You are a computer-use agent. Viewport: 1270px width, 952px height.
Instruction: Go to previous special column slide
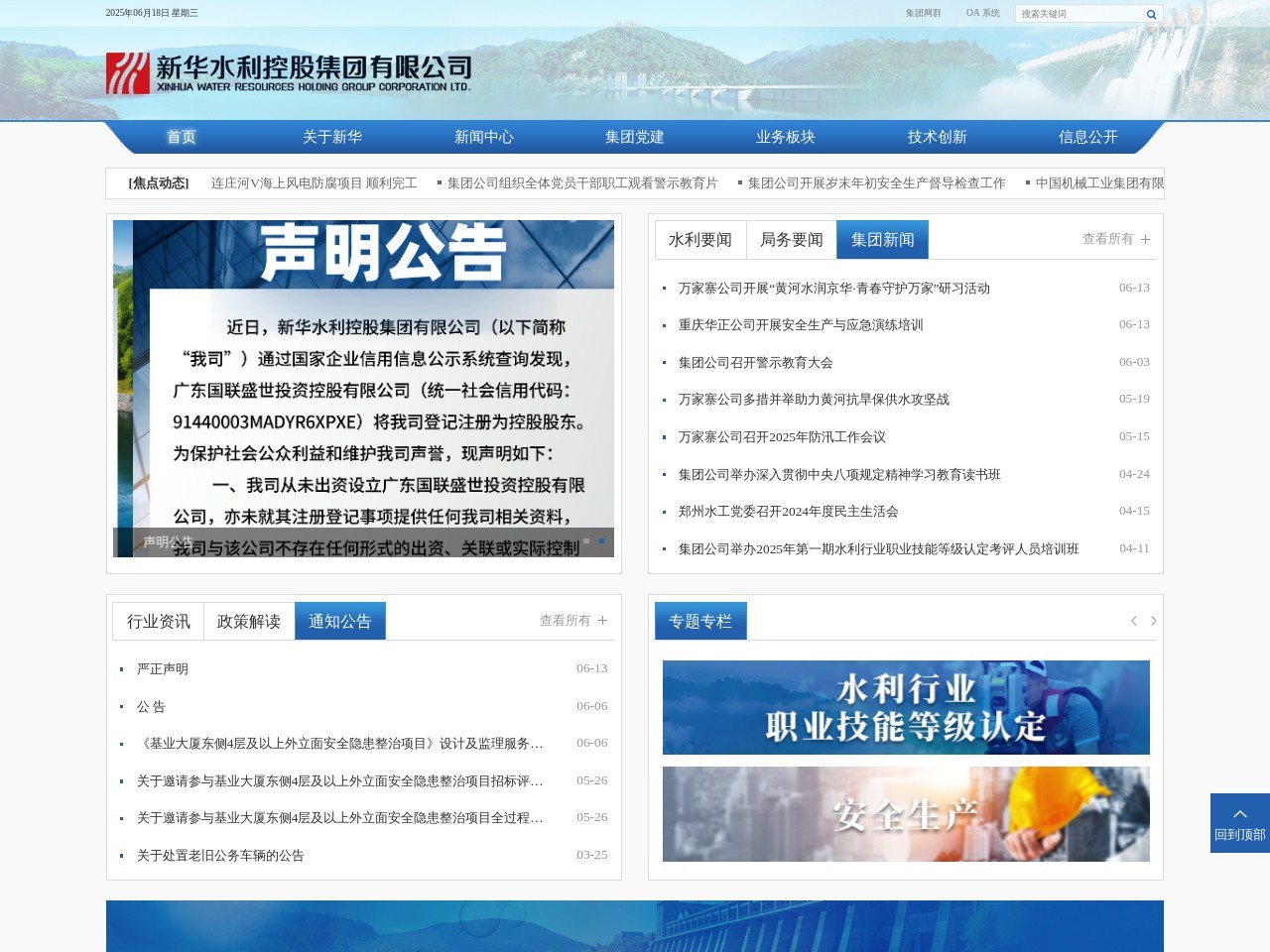(1133, 621)
